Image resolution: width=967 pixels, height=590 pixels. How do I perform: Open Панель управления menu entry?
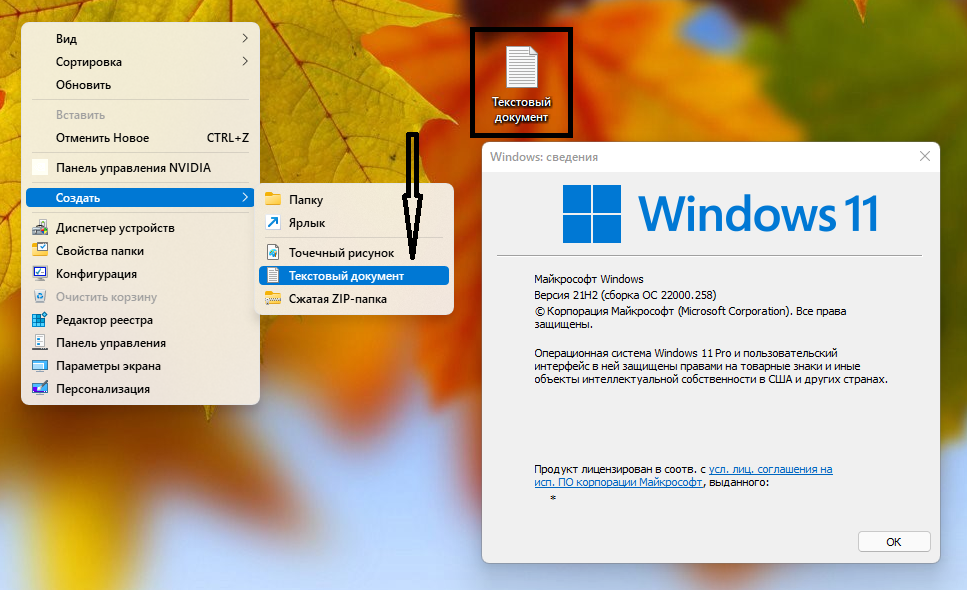[141, 342]
